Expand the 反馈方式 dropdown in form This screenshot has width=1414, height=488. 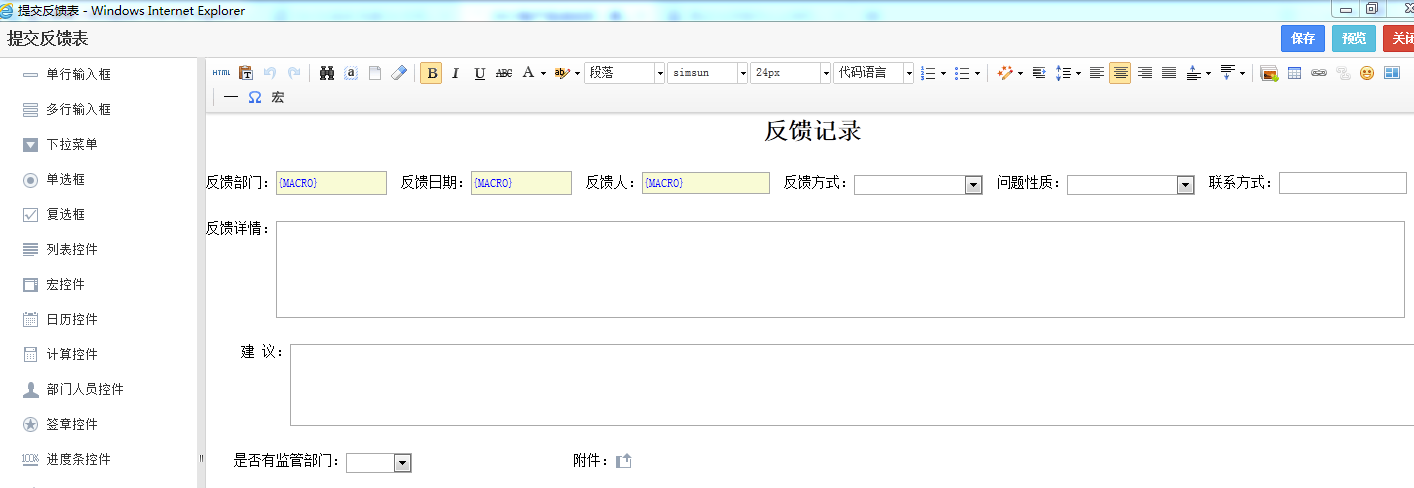(x=973, y=185)
